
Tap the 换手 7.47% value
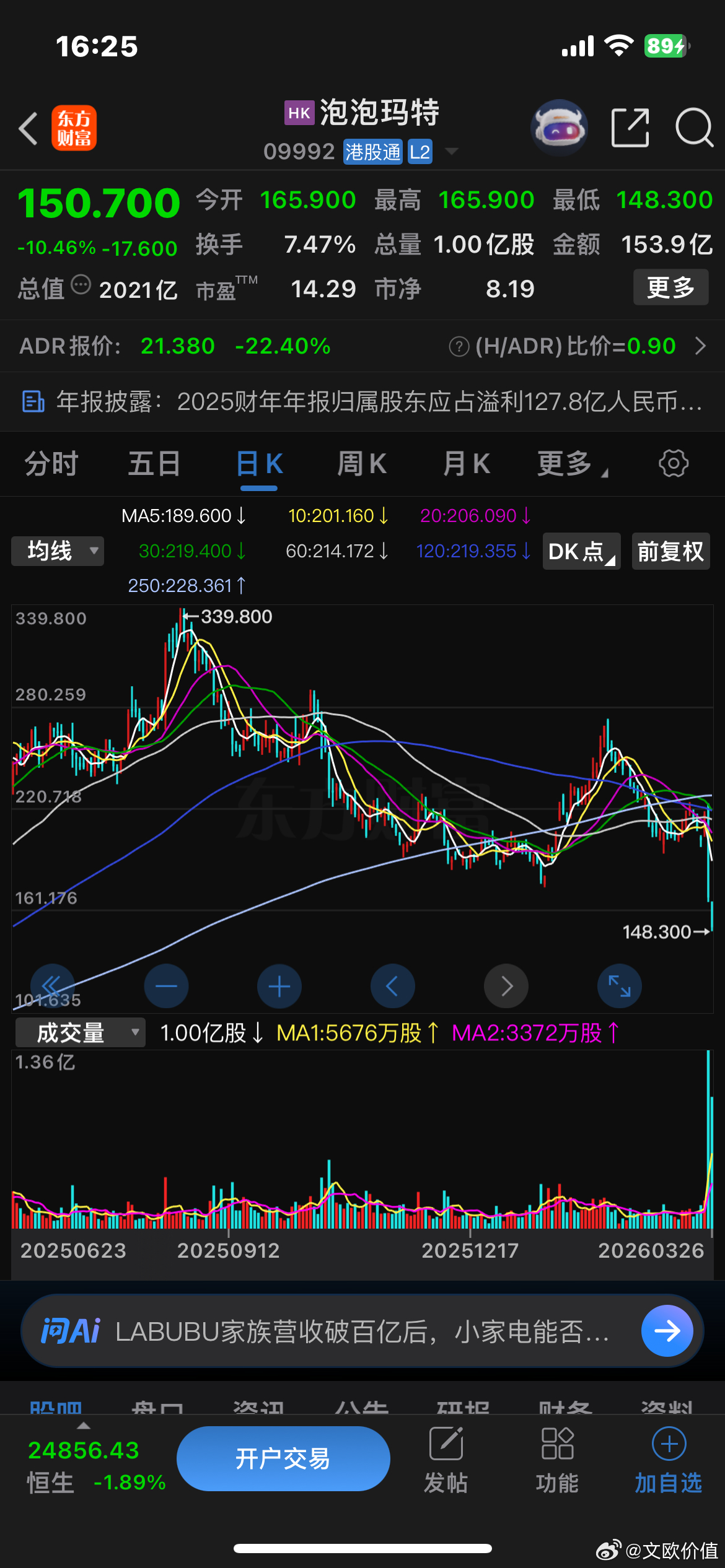320,245
